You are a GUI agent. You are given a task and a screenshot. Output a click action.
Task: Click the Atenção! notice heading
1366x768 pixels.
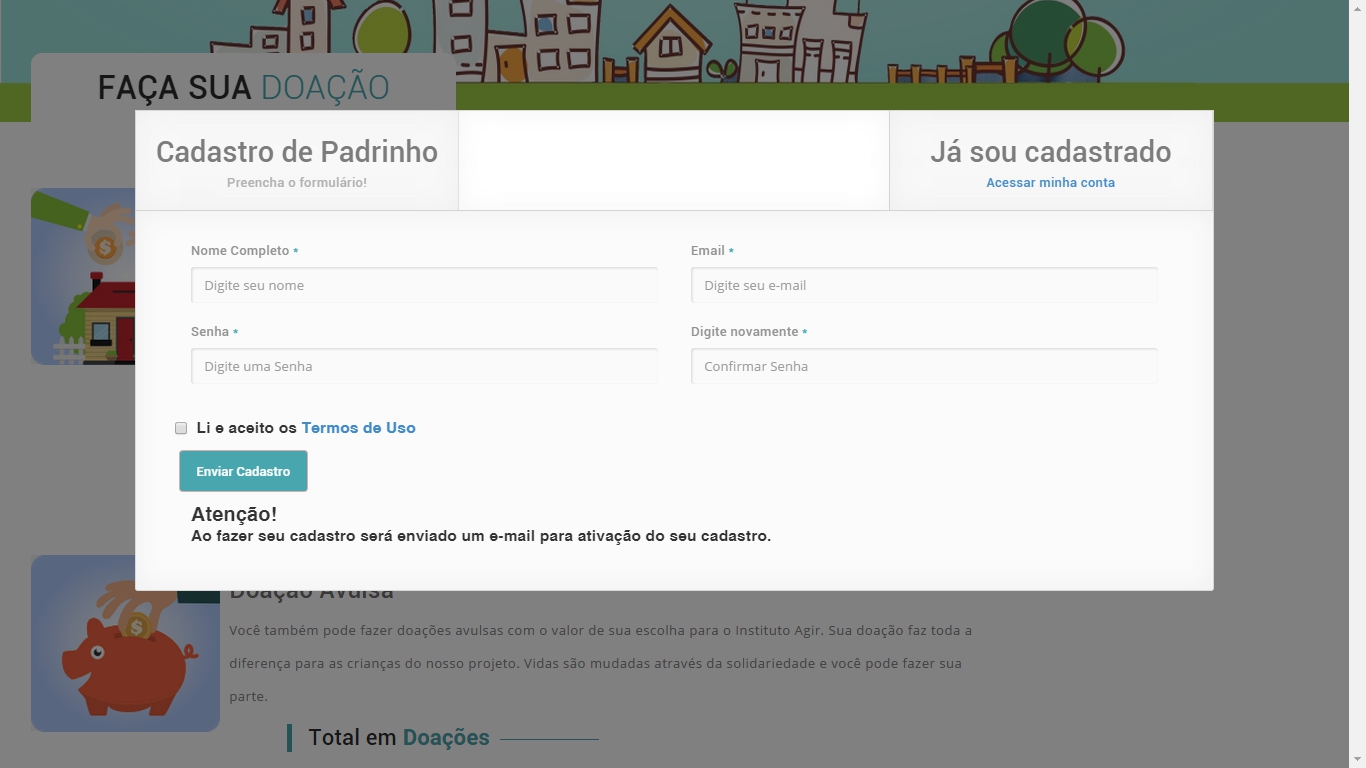point(234,514)
